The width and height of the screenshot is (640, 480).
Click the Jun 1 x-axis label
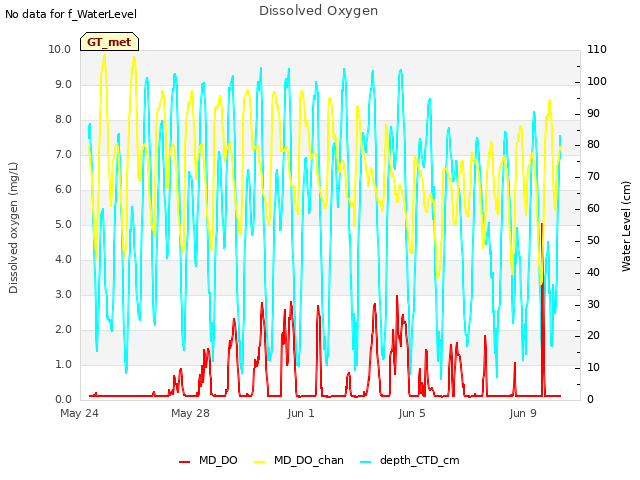pos(301,413)
